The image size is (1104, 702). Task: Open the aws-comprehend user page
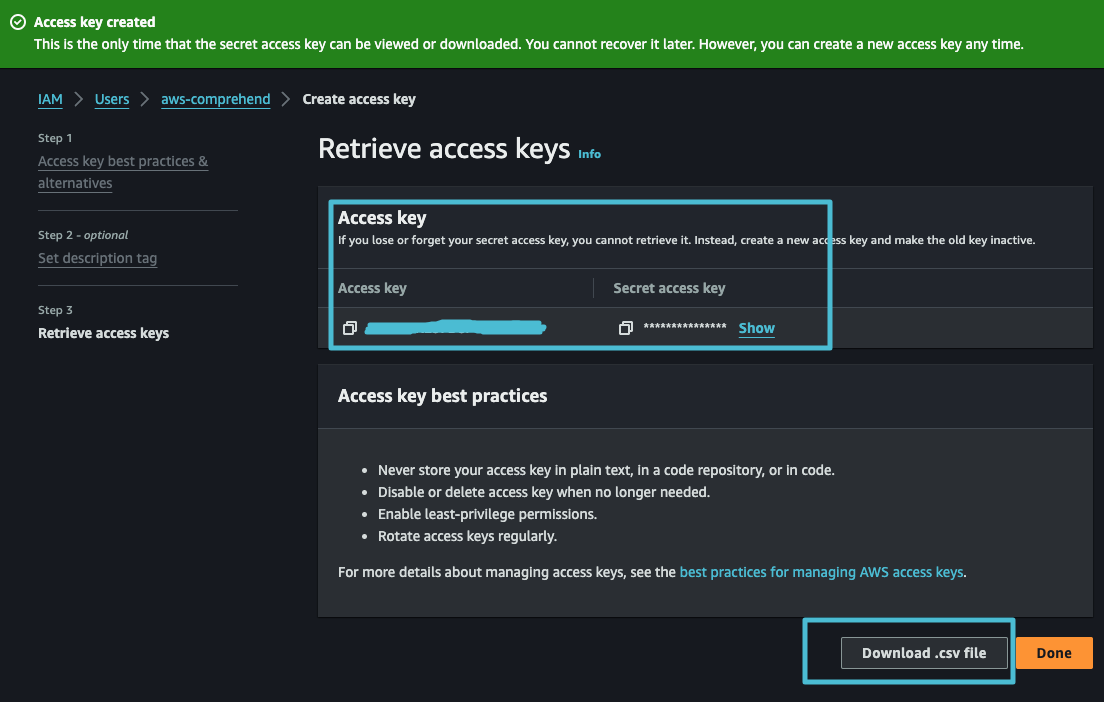(215, 99)
